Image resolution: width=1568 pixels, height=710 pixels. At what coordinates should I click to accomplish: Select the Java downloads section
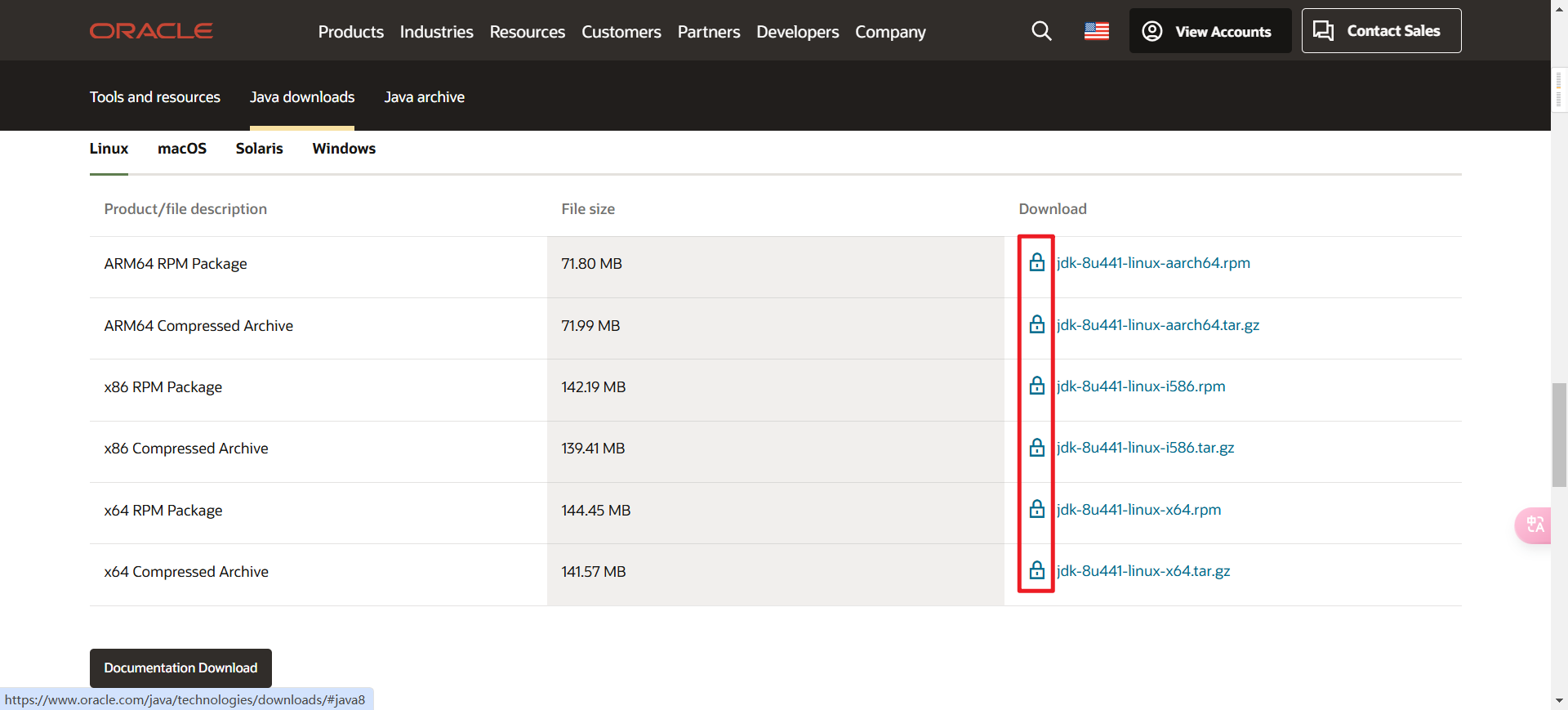[x=302, y=97]
